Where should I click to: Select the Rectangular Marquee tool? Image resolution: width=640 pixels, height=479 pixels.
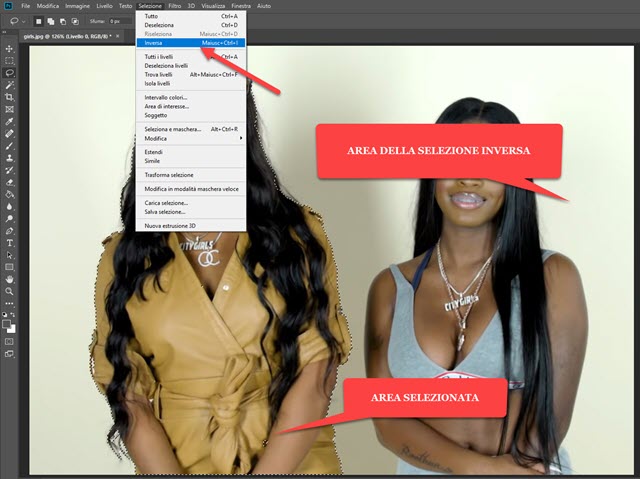click(9, 61)
